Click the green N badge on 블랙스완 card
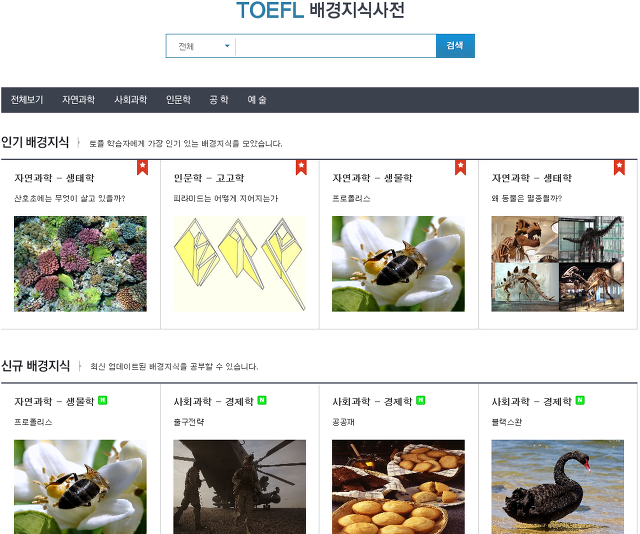Screen dimensions: 640x534 click(580, 400)
